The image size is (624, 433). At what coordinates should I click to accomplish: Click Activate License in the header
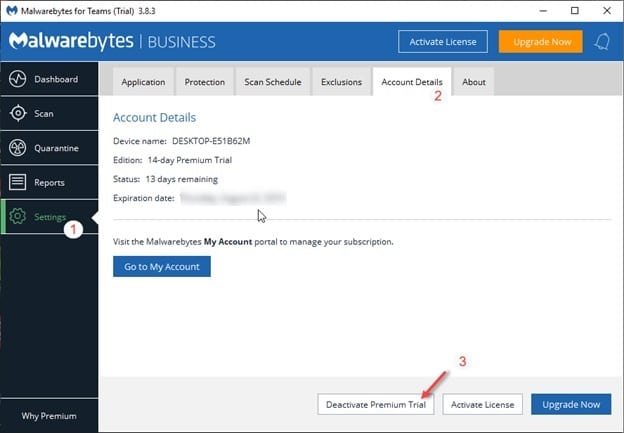tap(443, 41)
